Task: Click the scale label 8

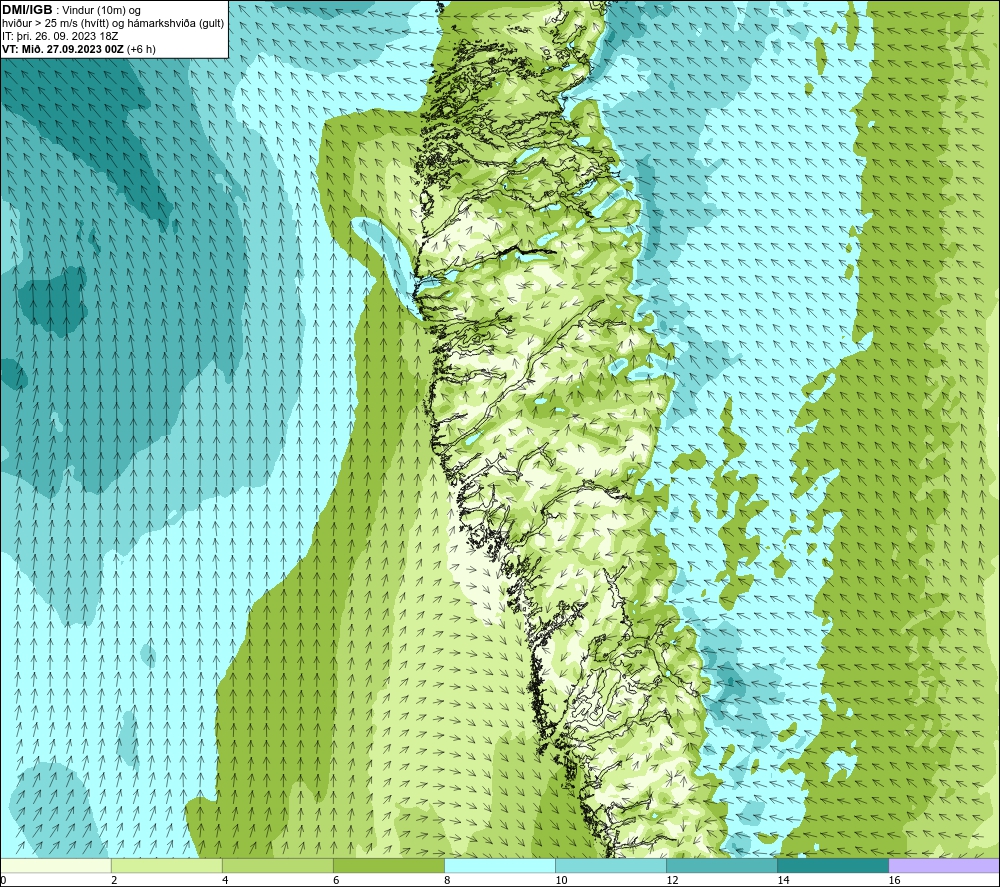Action: (448, 881)
